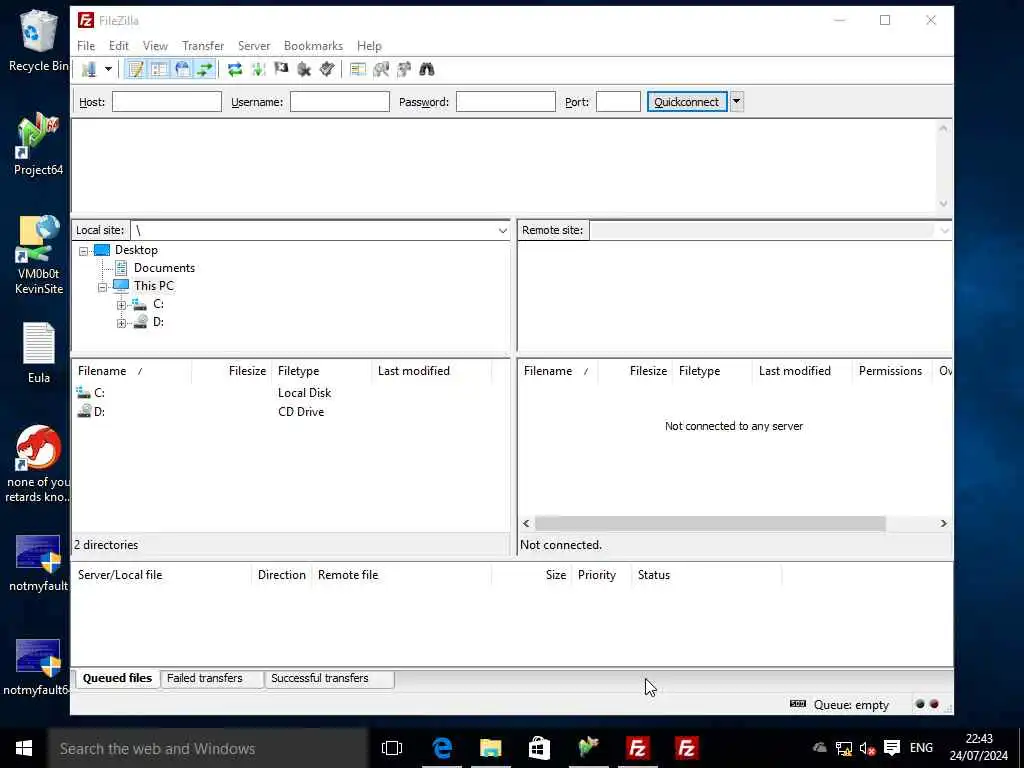This screenshot has height=768, width=1024.
Task: Focus the Port input field
Action: pos(618,102)
